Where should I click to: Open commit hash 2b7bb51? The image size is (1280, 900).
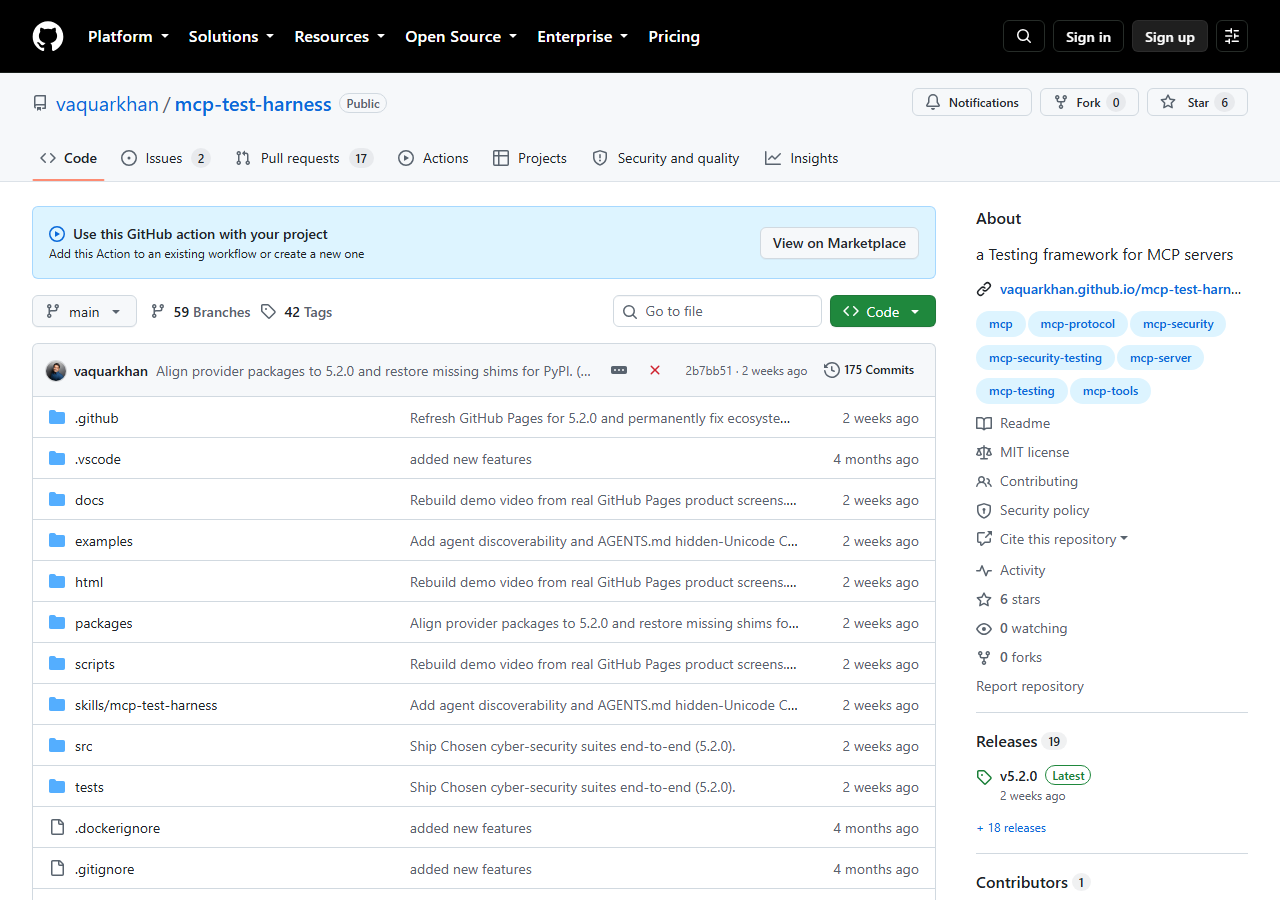pos(708,371)
